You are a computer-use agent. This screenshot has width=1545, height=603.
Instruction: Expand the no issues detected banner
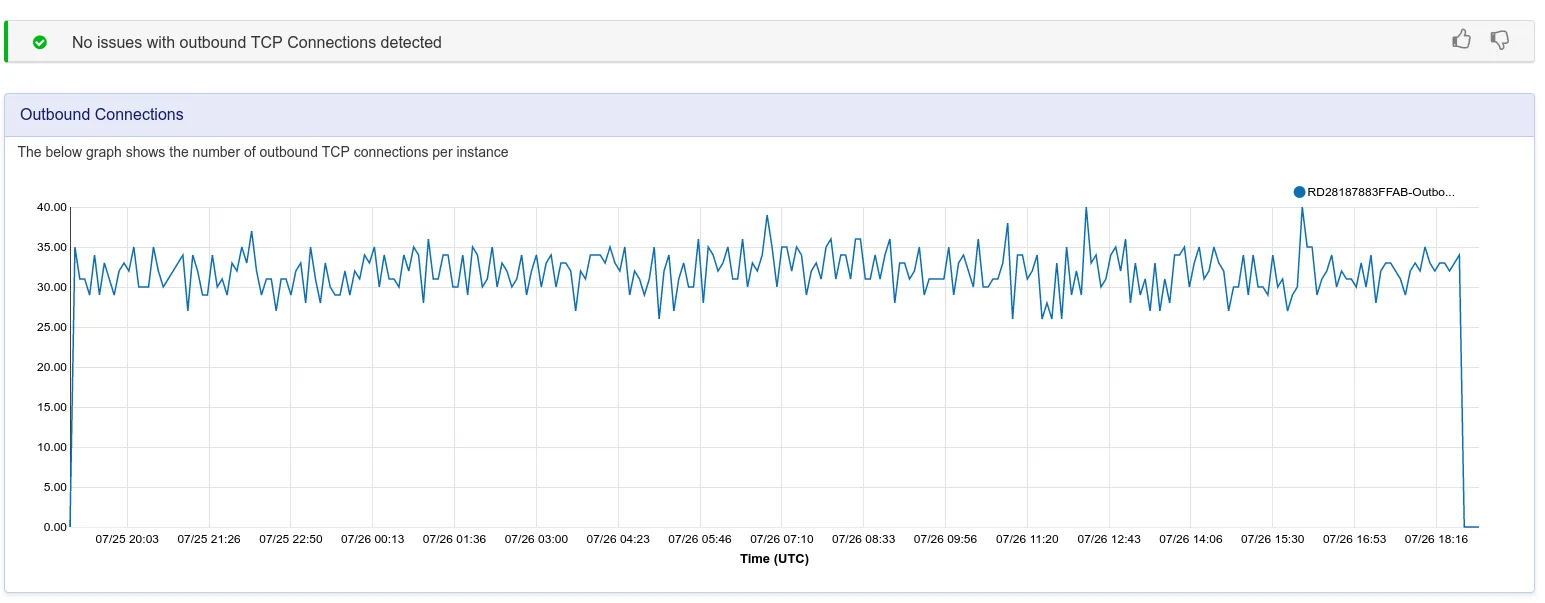(769, 42)
